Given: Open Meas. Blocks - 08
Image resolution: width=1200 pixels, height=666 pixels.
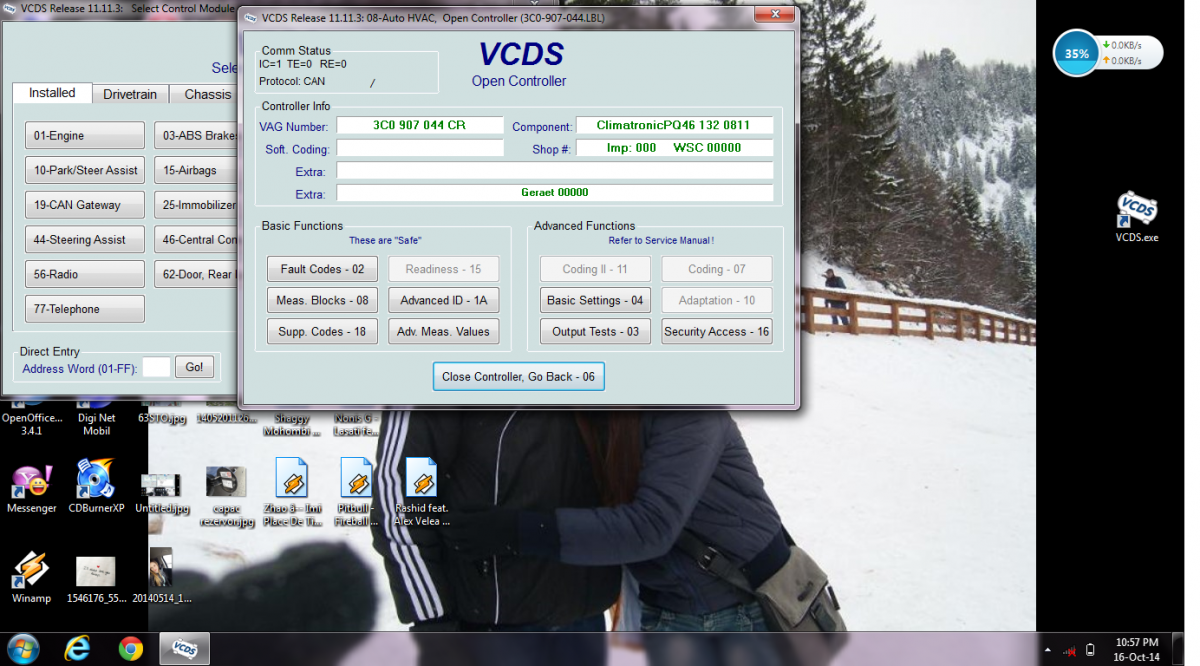Looking at the screenshot, I should [x=322, y=300].
